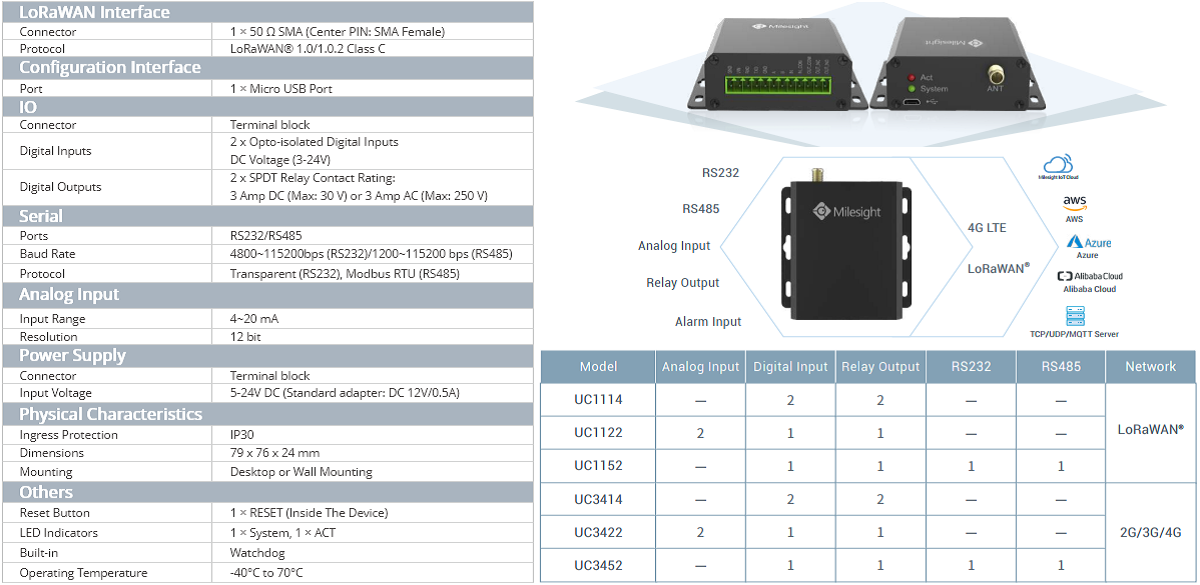
Task: Click the 79 x 76 x 24 mm dimensions
Action: [x=275, y=453]
